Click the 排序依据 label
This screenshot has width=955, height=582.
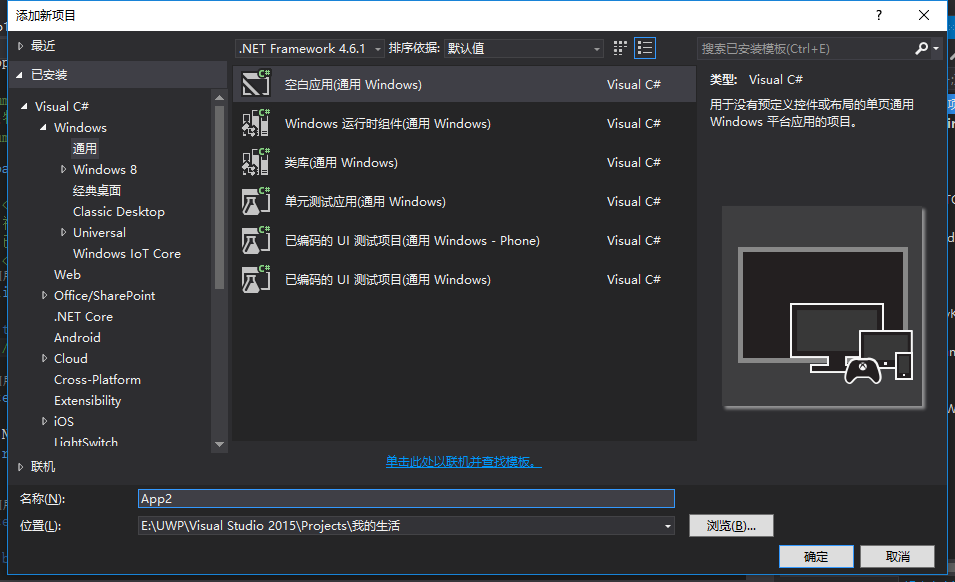coord(414,48)
